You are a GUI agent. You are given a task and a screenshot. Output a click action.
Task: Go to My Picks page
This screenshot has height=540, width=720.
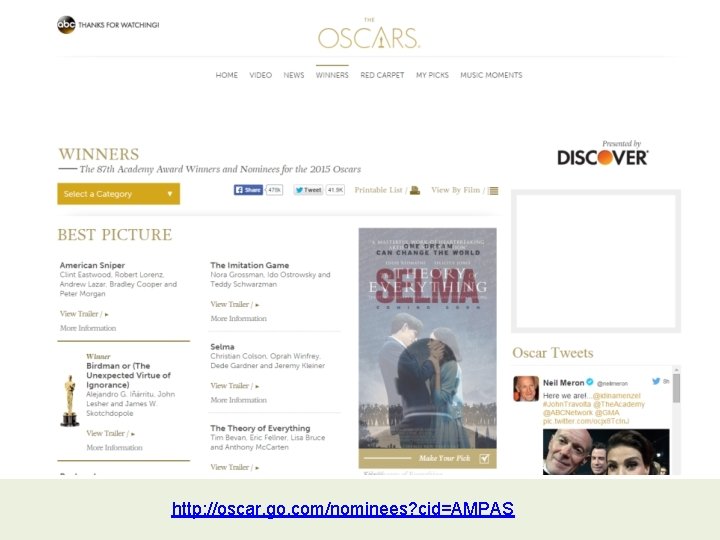coord(432,75)
